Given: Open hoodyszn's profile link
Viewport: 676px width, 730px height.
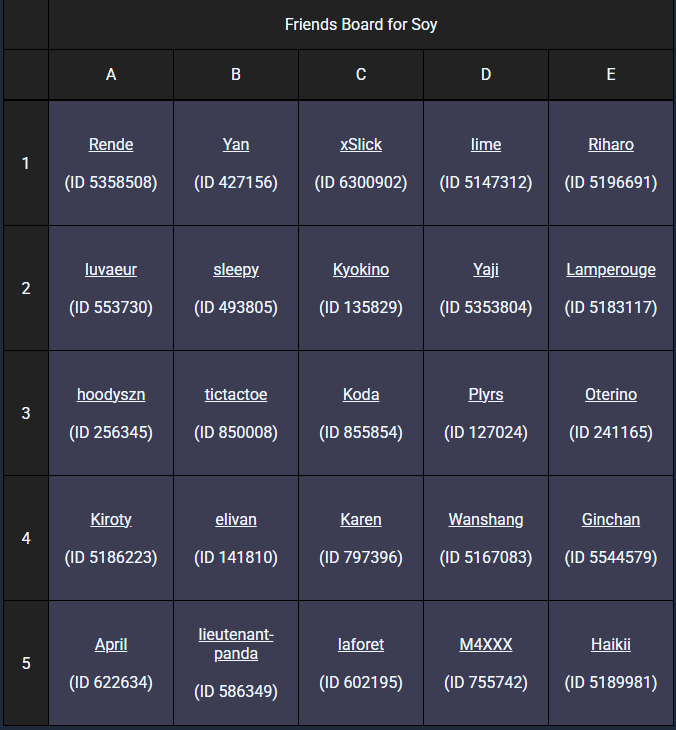Looking at the screenshot, I should point(111,395).
